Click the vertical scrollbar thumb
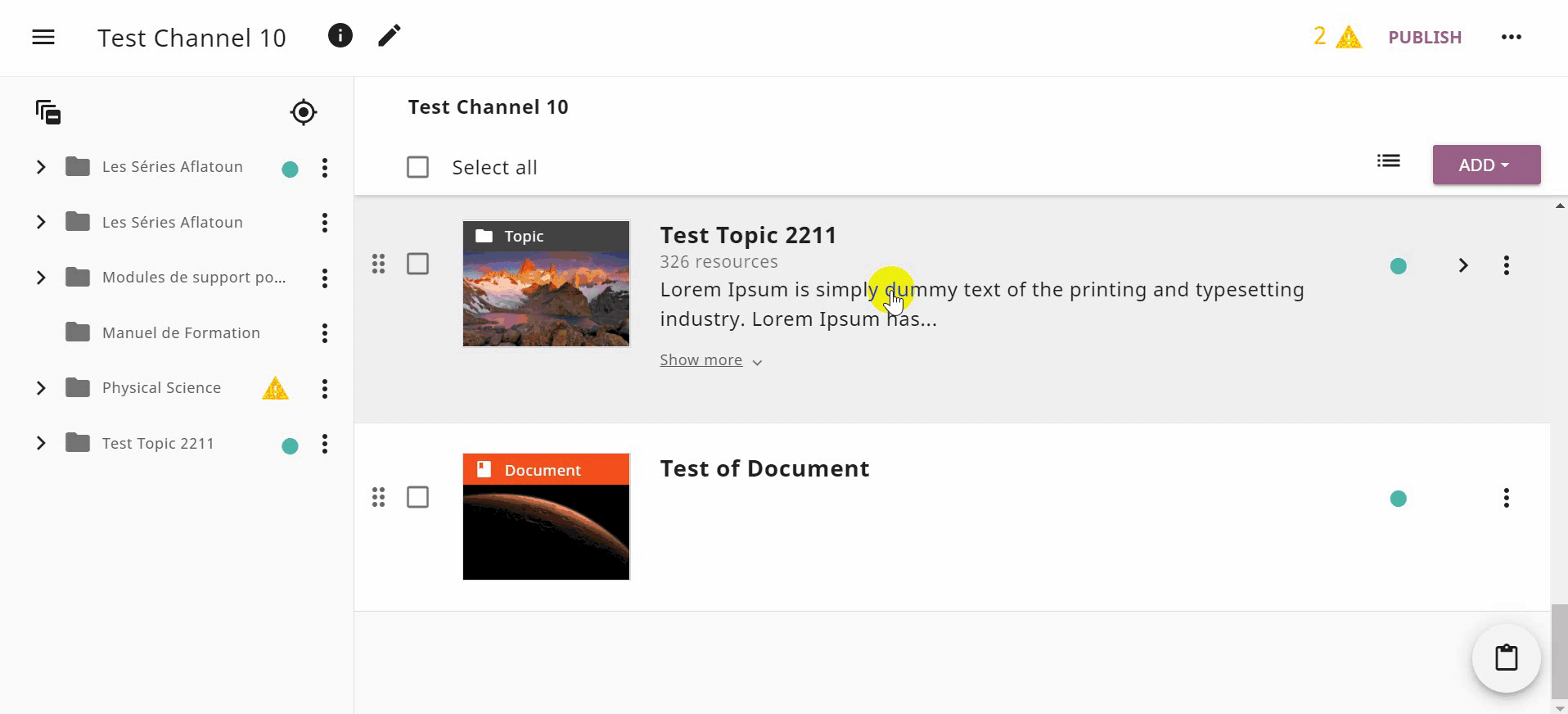1568x714 pixels. [1560, 651]
